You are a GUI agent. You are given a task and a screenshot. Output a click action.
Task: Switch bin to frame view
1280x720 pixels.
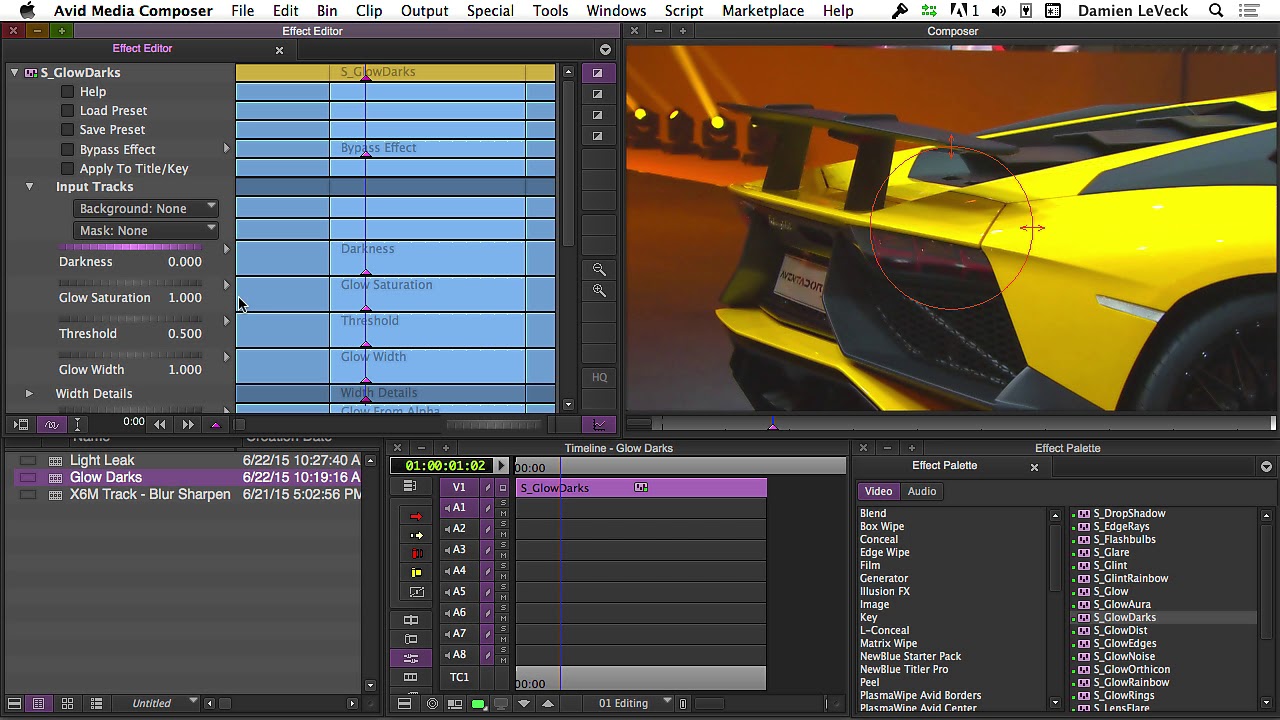click(67, 704)
